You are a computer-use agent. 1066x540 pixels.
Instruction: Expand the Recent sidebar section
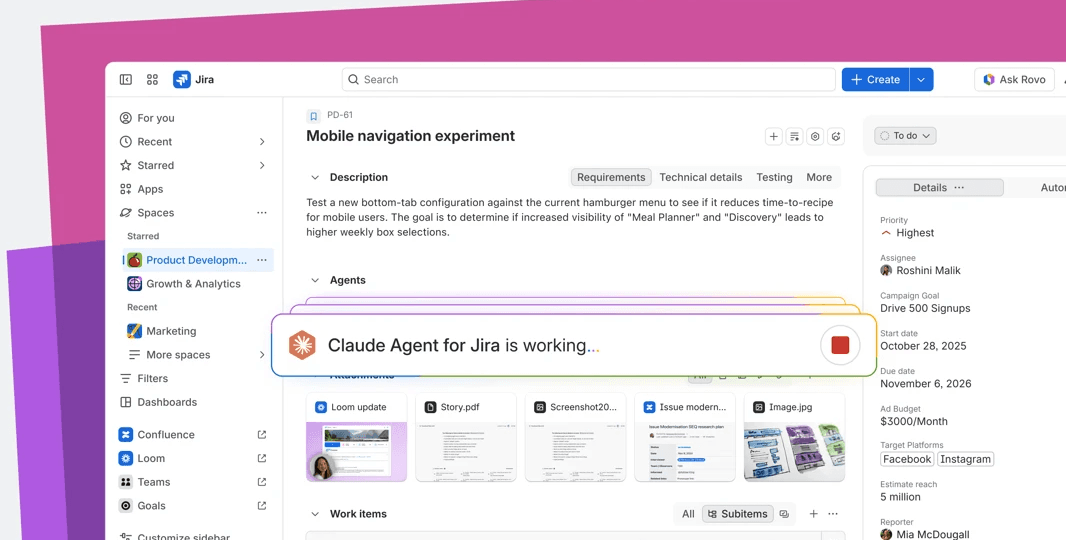262,141
